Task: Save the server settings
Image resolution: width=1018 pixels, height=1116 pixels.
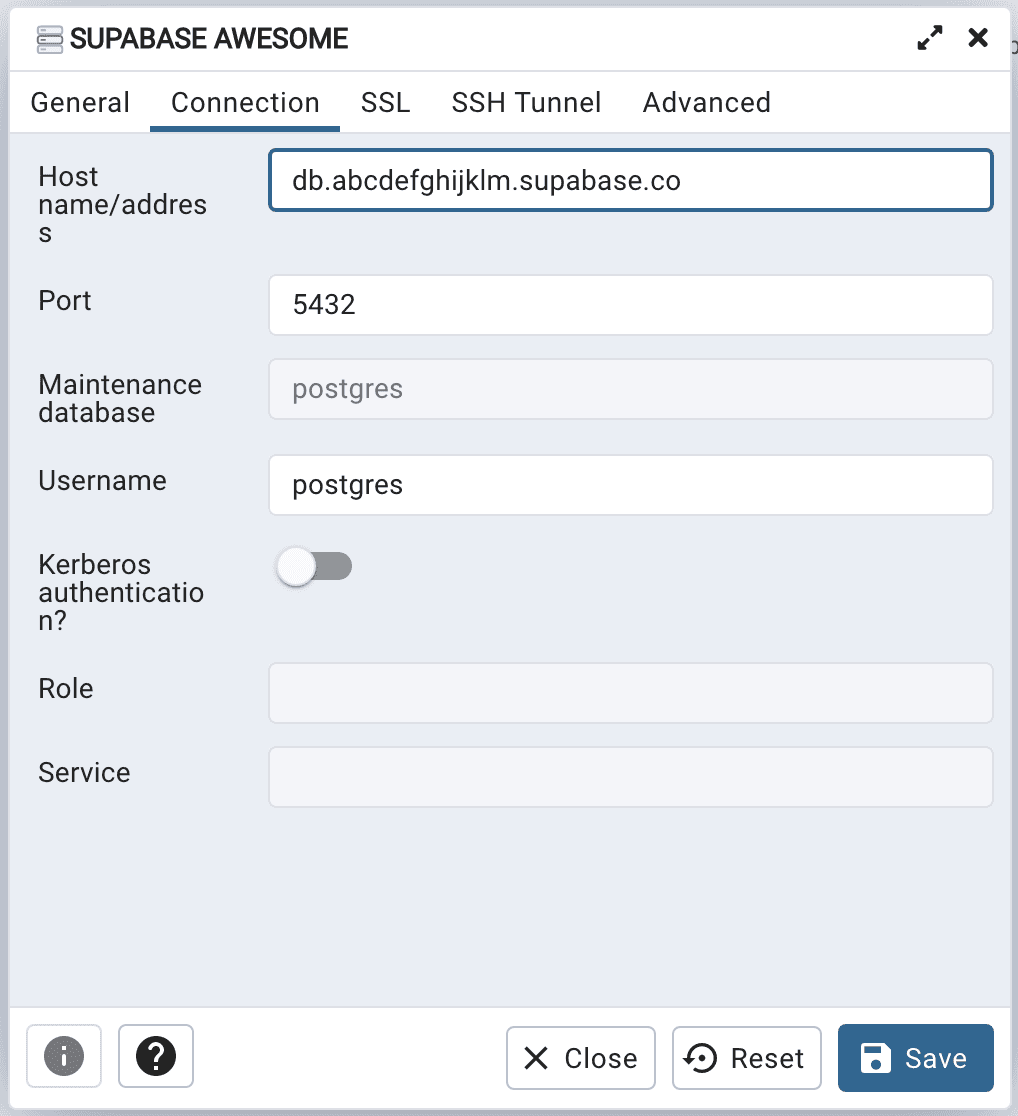Action: click(915, 1058)
